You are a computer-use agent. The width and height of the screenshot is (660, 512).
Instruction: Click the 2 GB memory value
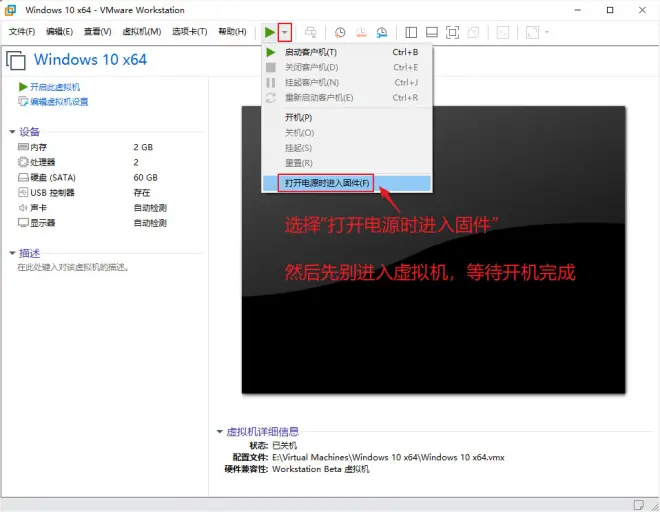pyautogui.click(x=143, y=147)
